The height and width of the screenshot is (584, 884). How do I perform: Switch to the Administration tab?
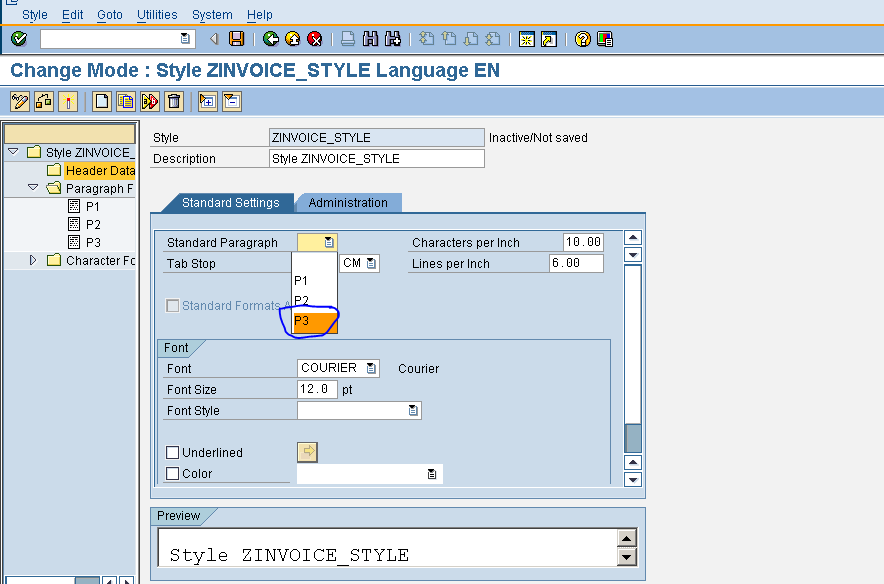pyautogui.click(x=348, y=202)
